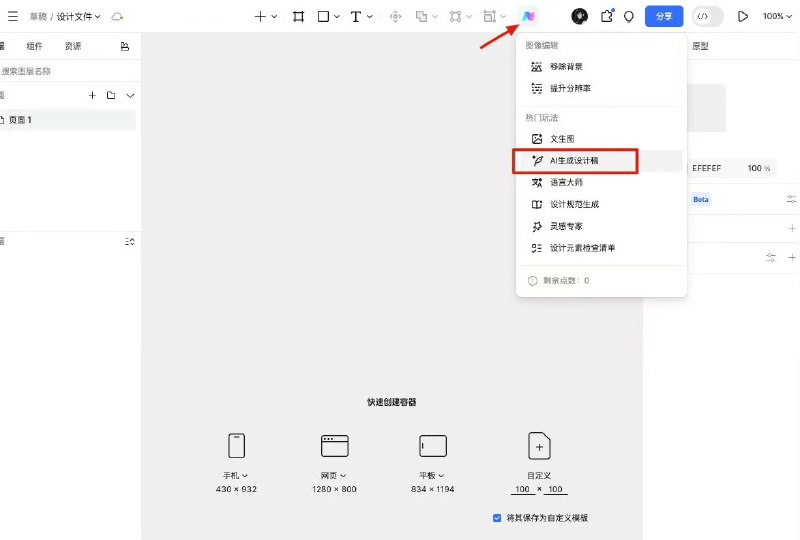800x540 pixels.
Task: Choose the 平板 tablet container preset
Action: tap(433, 446)
